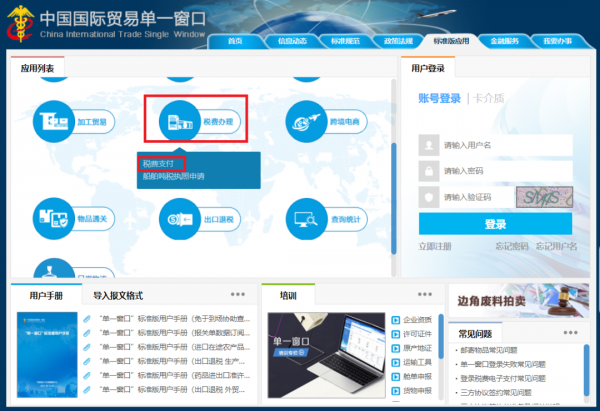600x411 pixels.
Task: Open the 跨境电商 cross-border e-commerce icon
Action: click(306, 122)
